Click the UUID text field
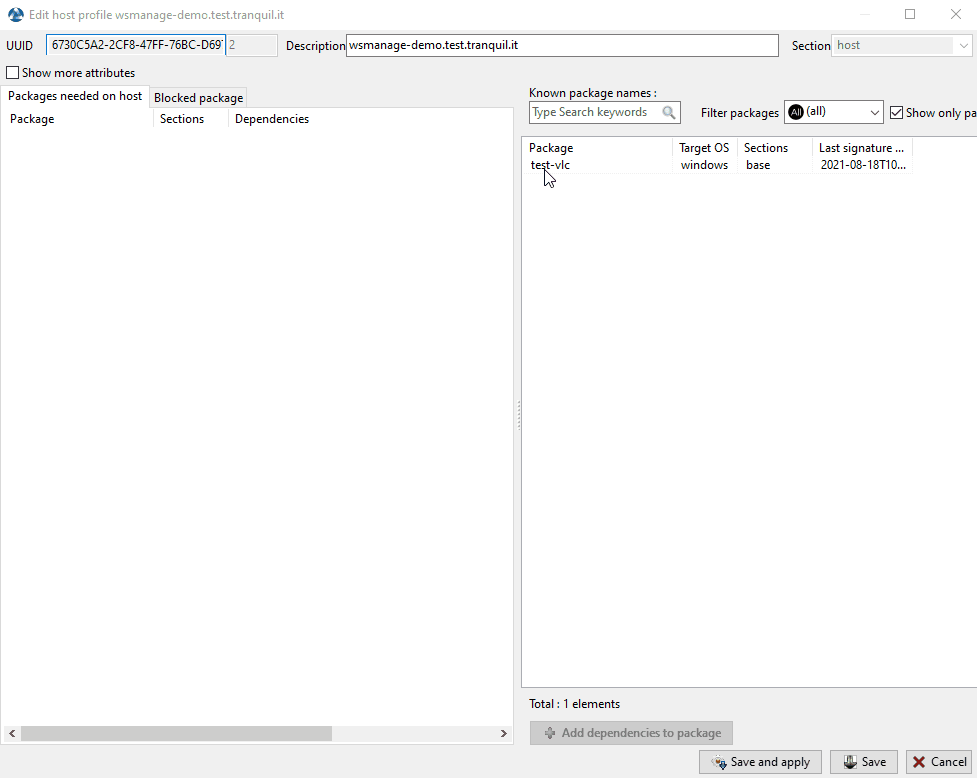Image resolution: width=977 pixels, height=778 pixels. [x=135, y=45]
